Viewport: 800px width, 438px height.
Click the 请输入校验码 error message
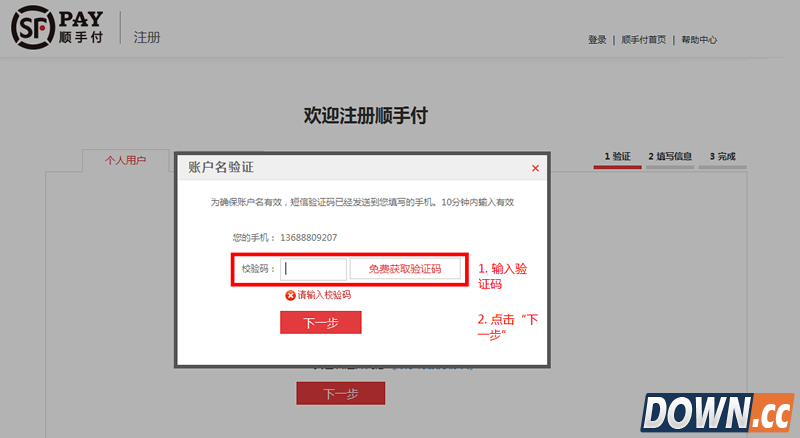click(x=324, y=295)
